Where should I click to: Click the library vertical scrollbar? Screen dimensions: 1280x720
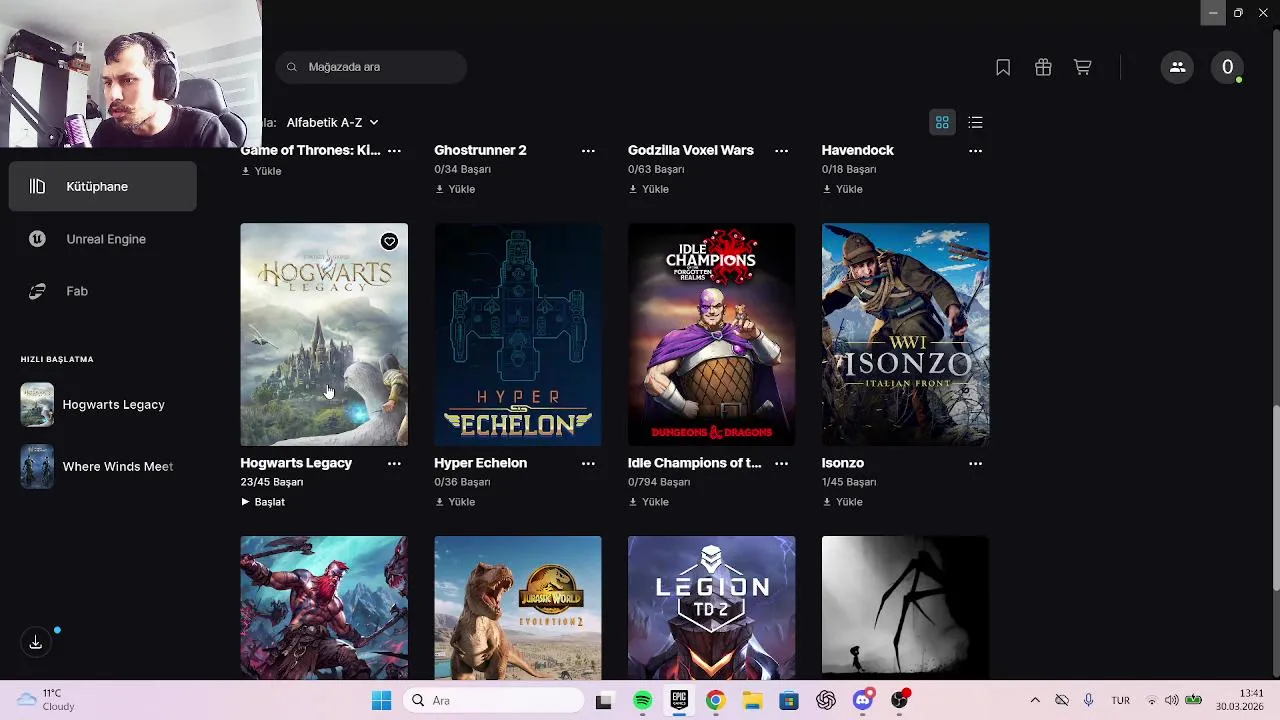pyautogui.click(x=1275, y=500)
